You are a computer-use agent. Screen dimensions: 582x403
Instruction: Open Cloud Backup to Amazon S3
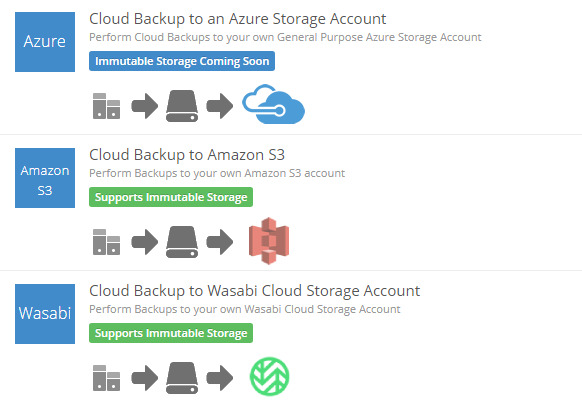pyautogui.click(x=187, y=155)
